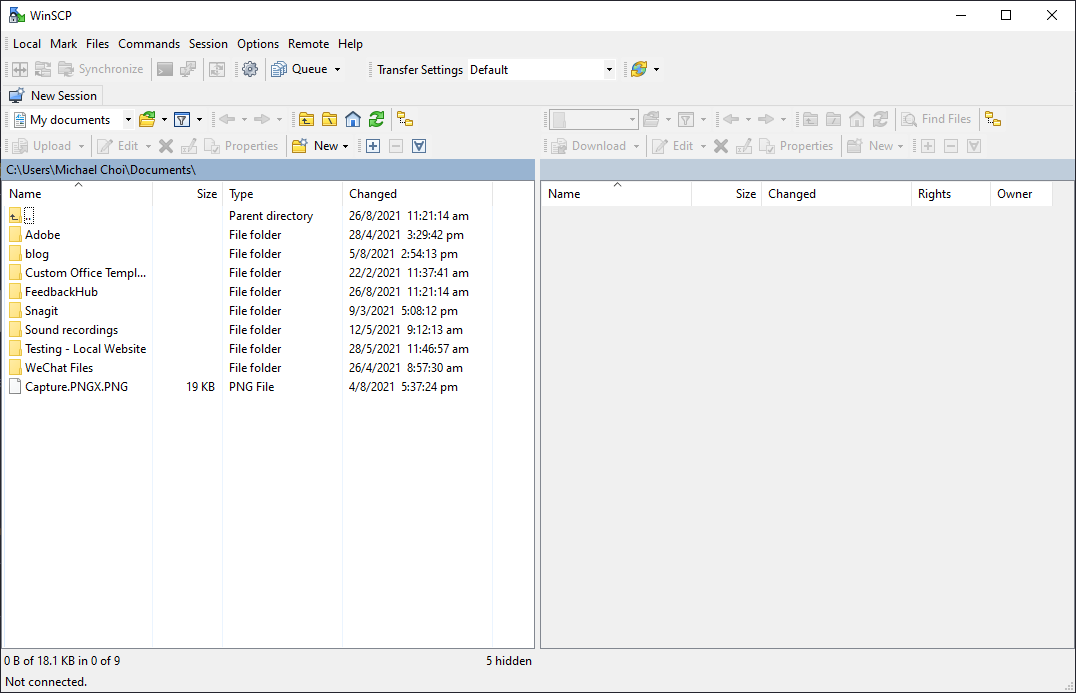This screenshot has height=693, width=1076.
Task: Expand local filter dropdown arrow
Action: (x=199, y=119)
